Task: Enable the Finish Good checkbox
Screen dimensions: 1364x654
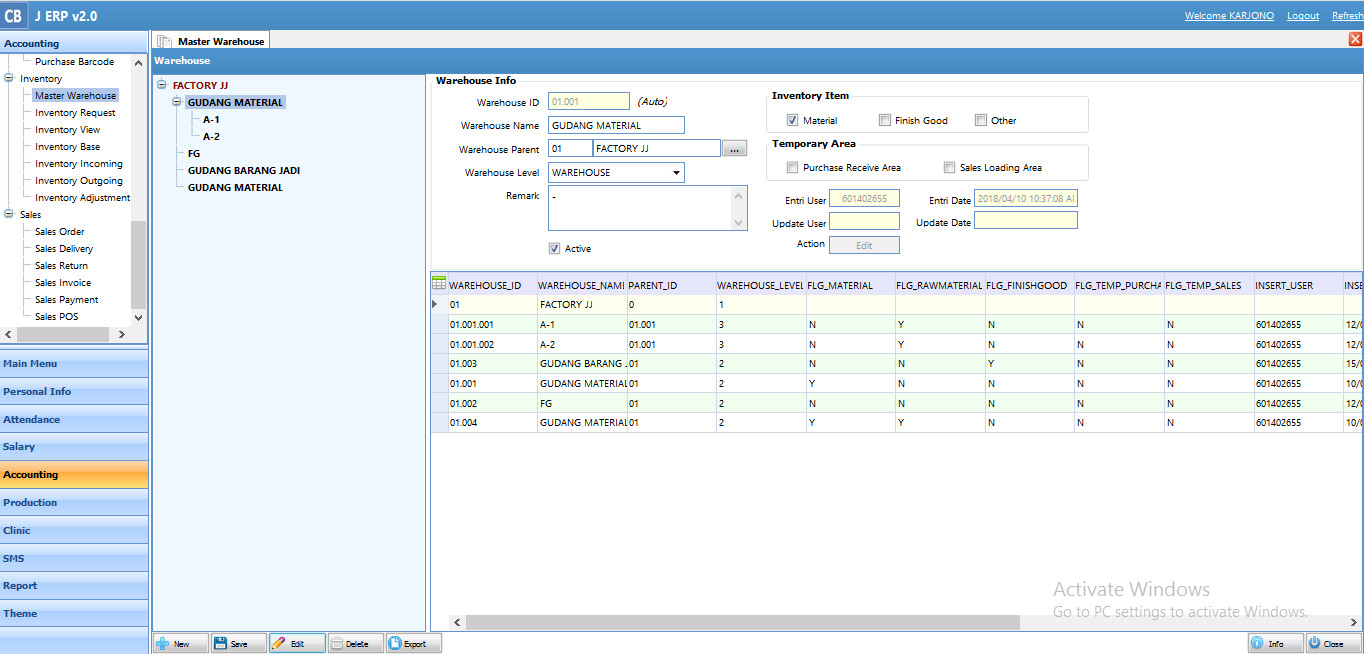Action: point(885,121)
